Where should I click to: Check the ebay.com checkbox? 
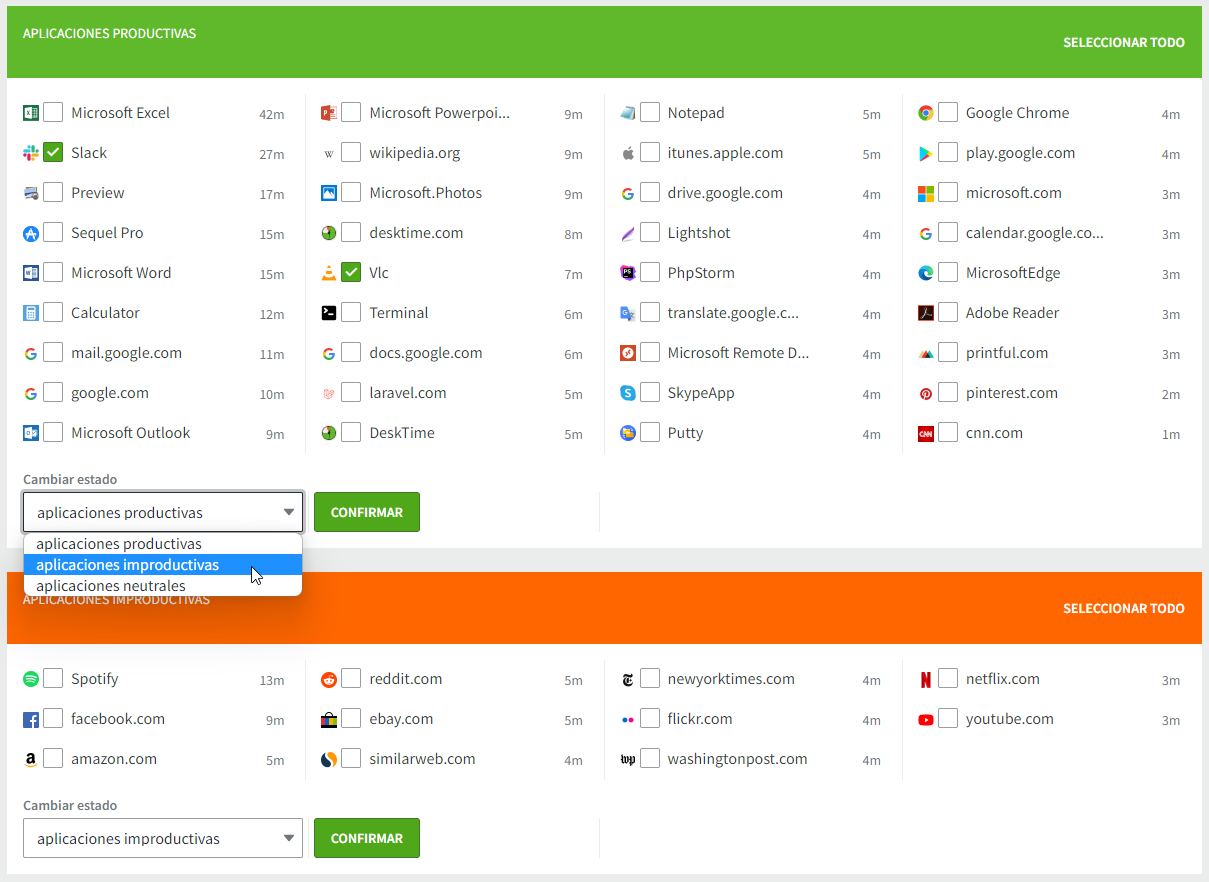click(x=351, y=718)
